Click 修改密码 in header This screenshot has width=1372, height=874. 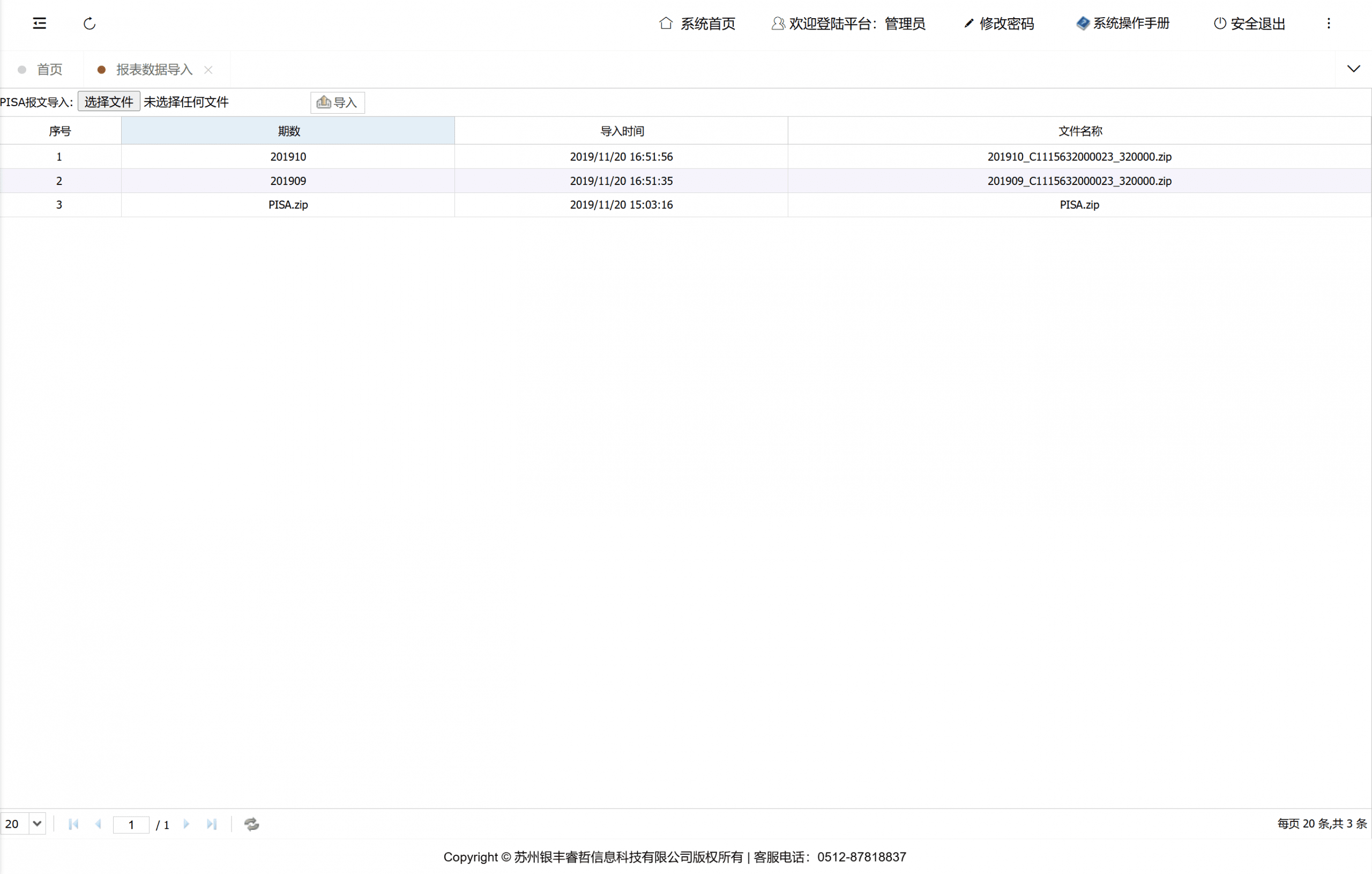[x=999, y=24]
